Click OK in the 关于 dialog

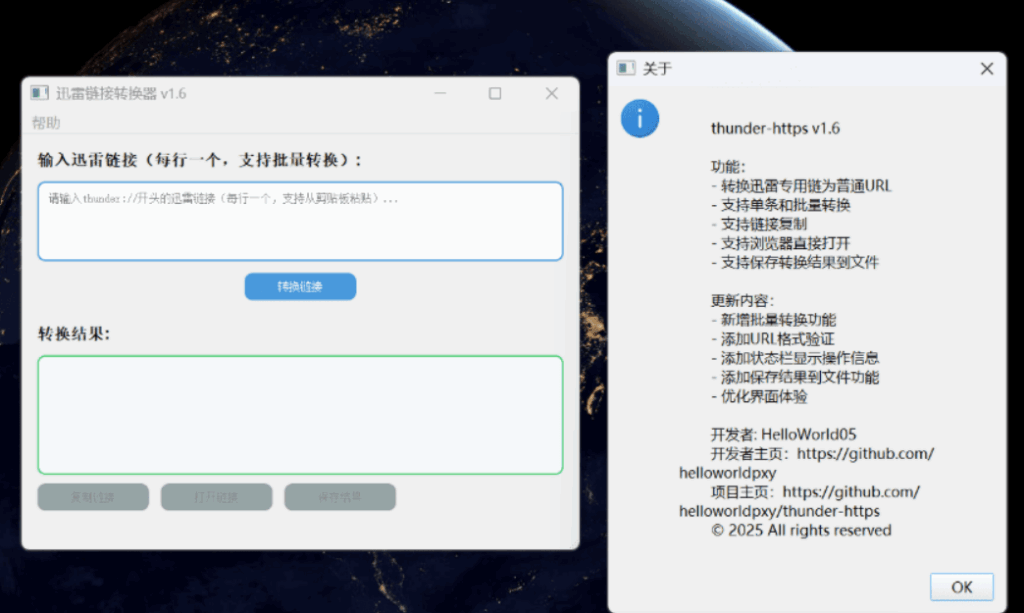pos(961,587)
